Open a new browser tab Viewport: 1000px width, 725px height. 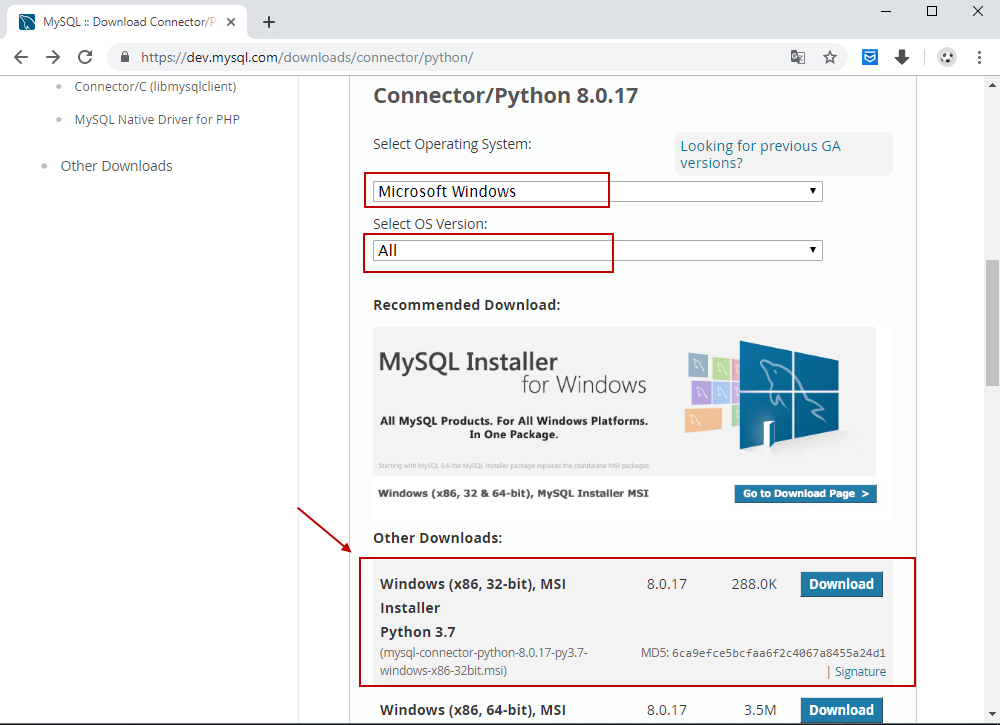coord(269,22)
